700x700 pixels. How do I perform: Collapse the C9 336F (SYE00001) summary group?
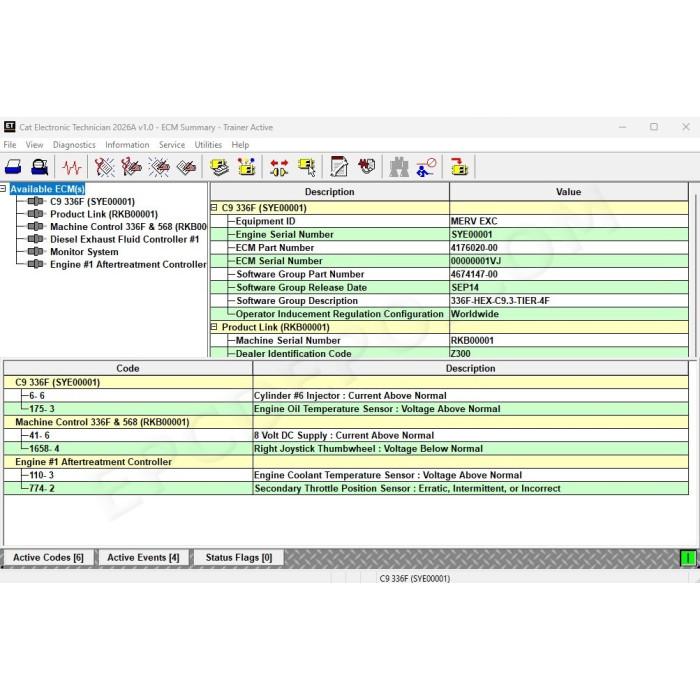214,208
